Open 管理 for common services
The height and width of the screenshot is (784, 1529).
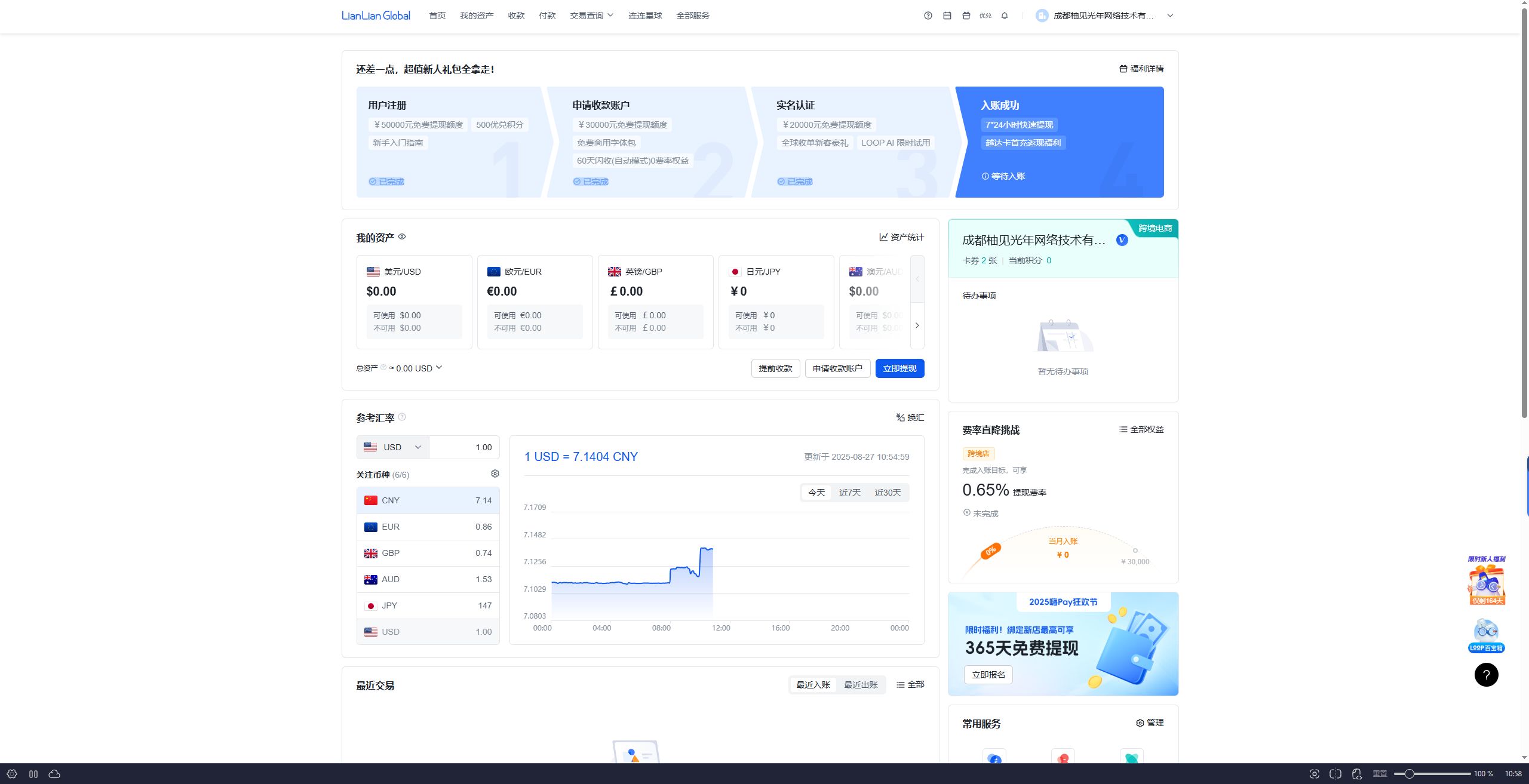coord(1150,722)
